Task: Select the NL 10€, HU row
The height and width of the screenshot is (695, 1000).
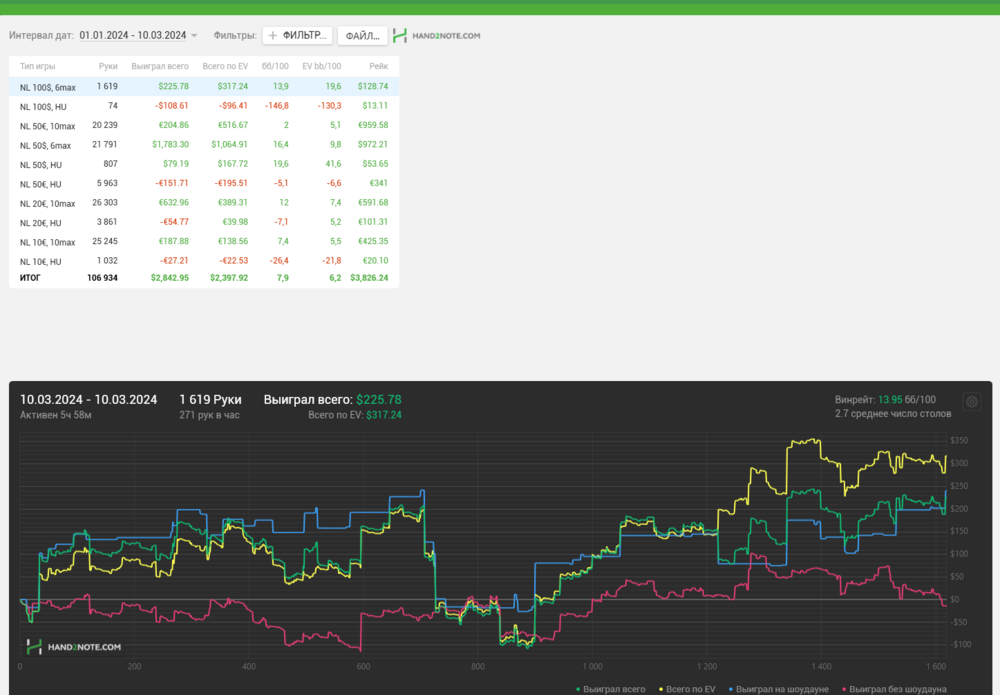Action: click(204, 261)
